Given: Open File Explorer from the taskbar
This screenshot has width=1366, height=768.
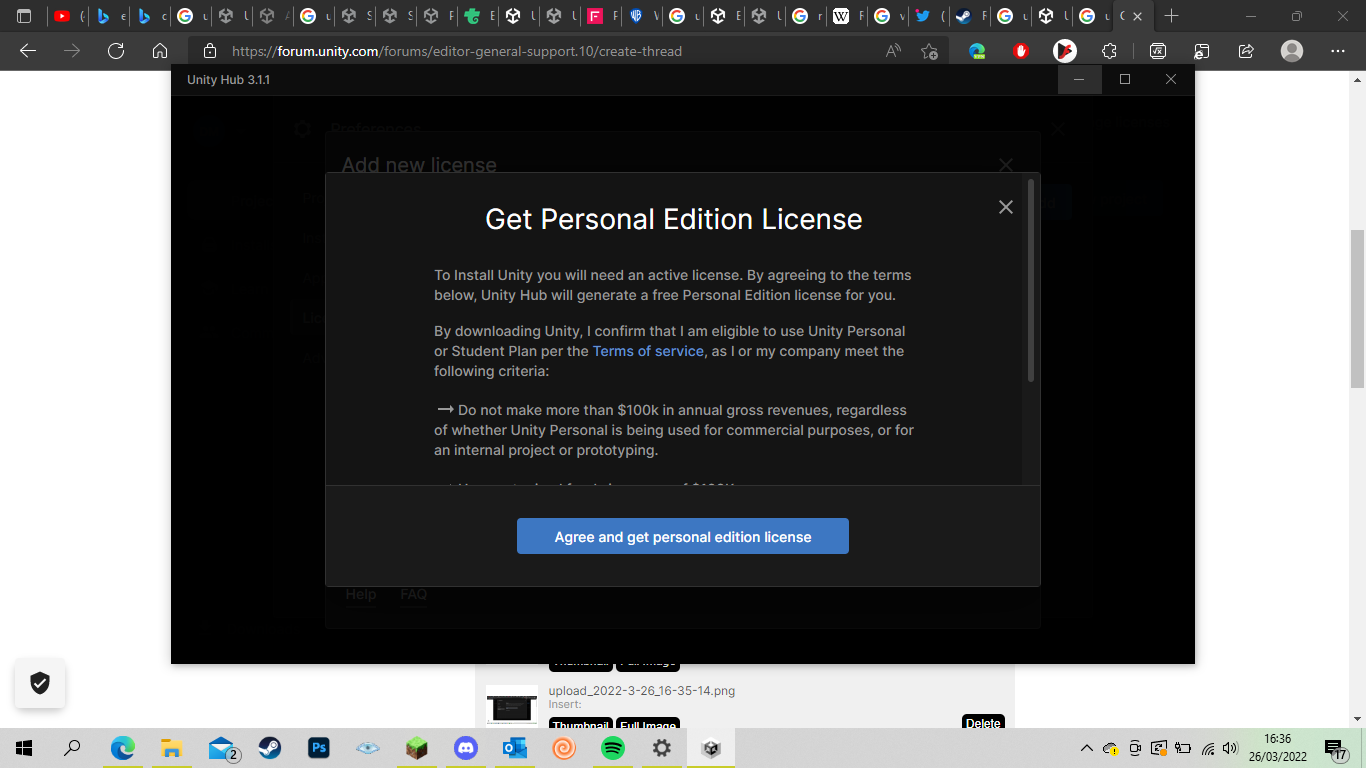Looking at the screenshot, I should tap(172, 748).
